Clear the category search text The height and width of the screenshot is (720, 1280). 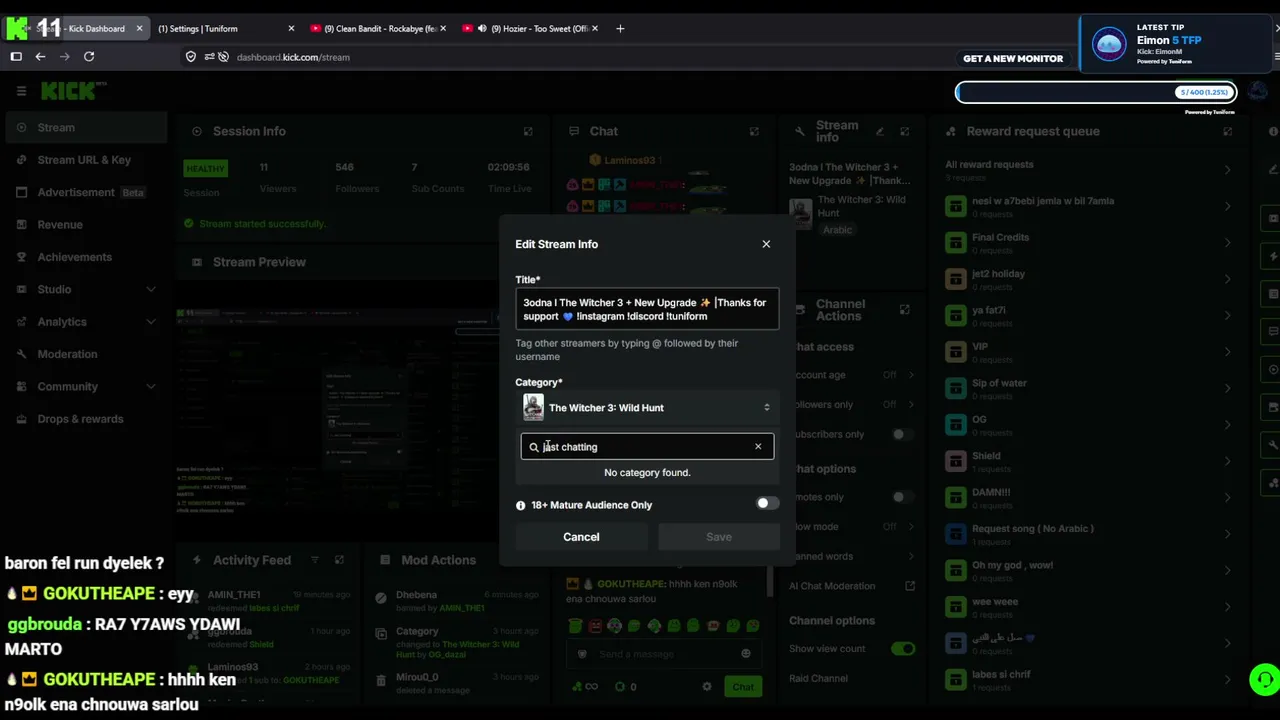(x=758, y=447)
